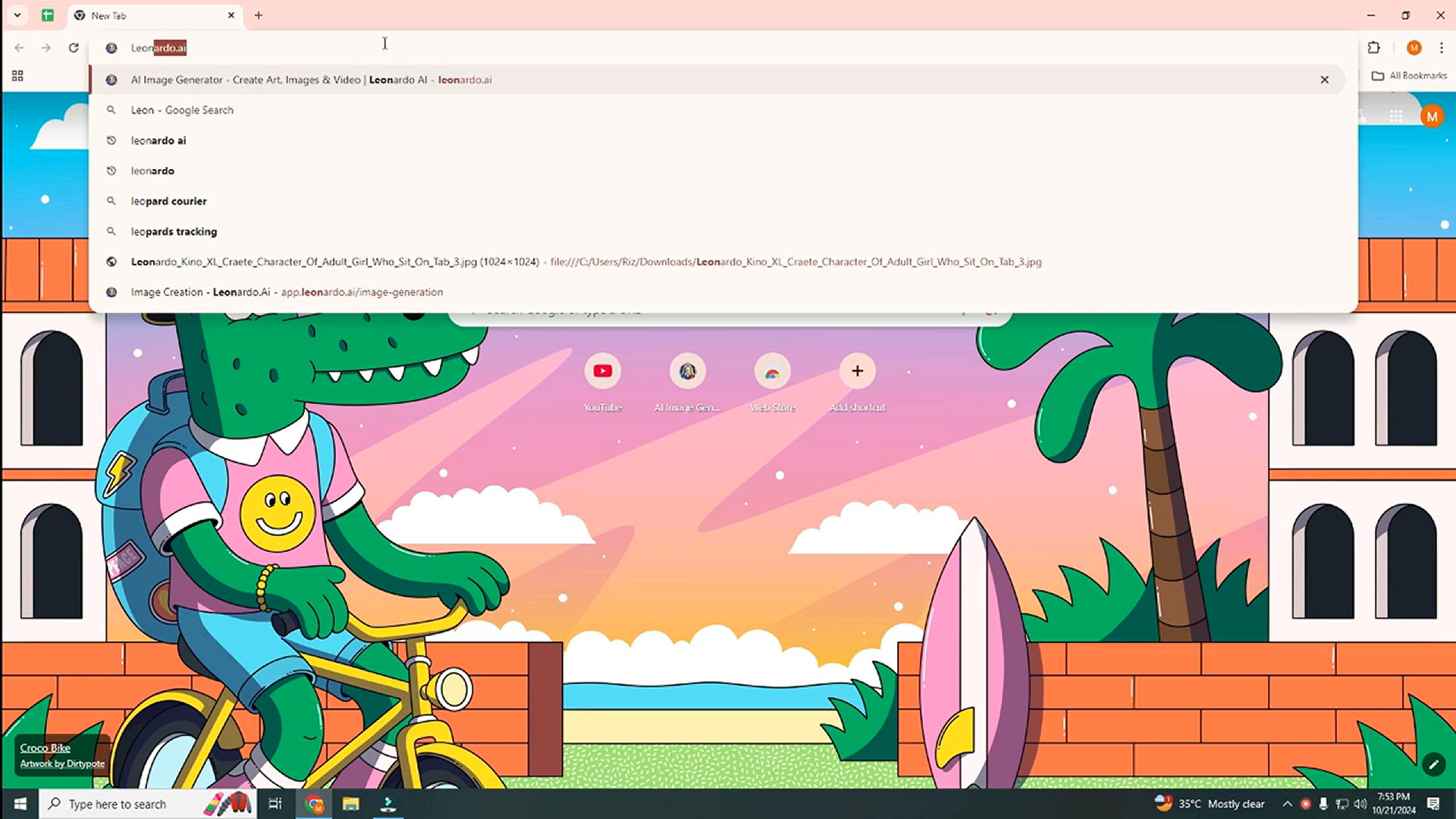Viewport: 1456px width, 819px height.
Task: Open the Google Sheets pinned tab
Action: 48,15
